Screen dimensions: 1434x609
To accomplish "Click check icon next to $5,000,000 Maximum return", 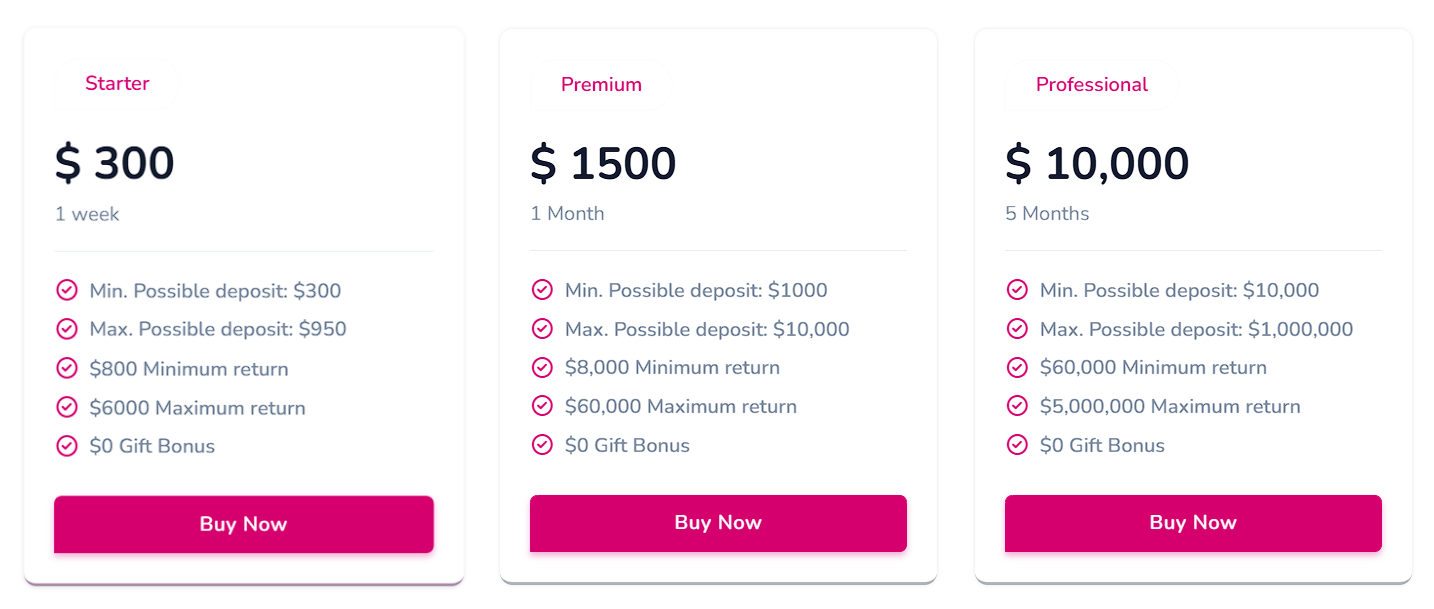I will pos(1017,406).
